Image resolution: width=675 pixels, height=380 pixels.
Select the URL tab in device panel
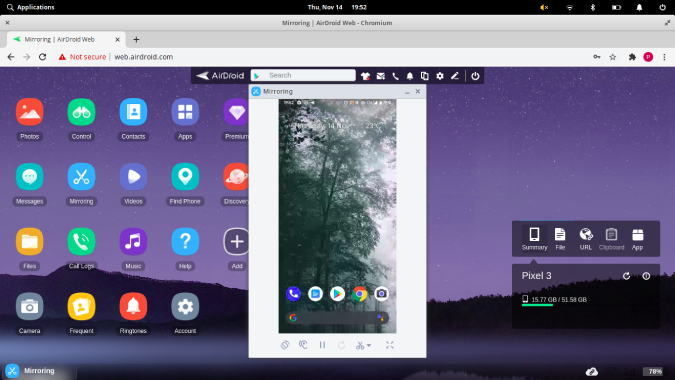[x=585, y=238]
